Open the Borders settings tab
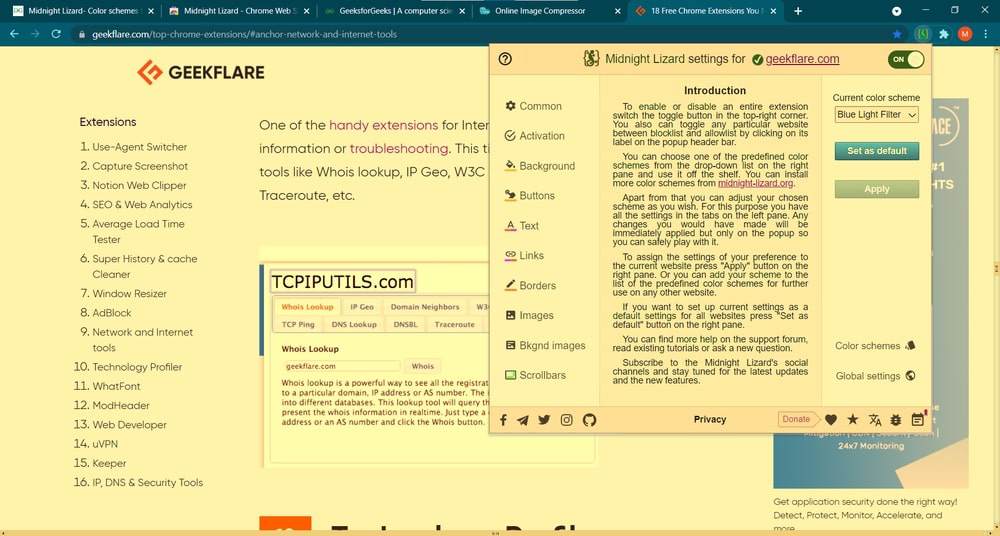Viewport: 1000px width, 536px height. (530, 286)
